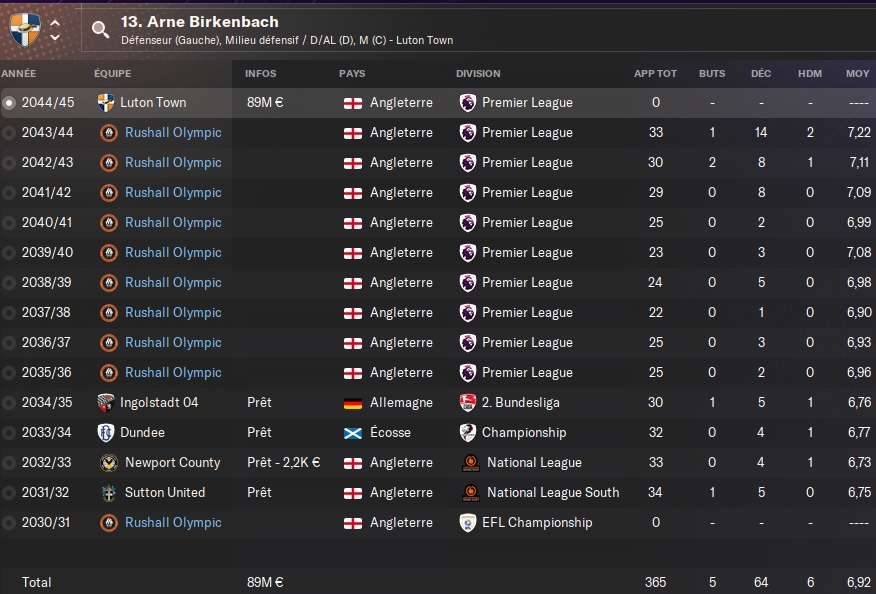Open Rushall Olympic link in 2030/31 row

coord(173,522)
